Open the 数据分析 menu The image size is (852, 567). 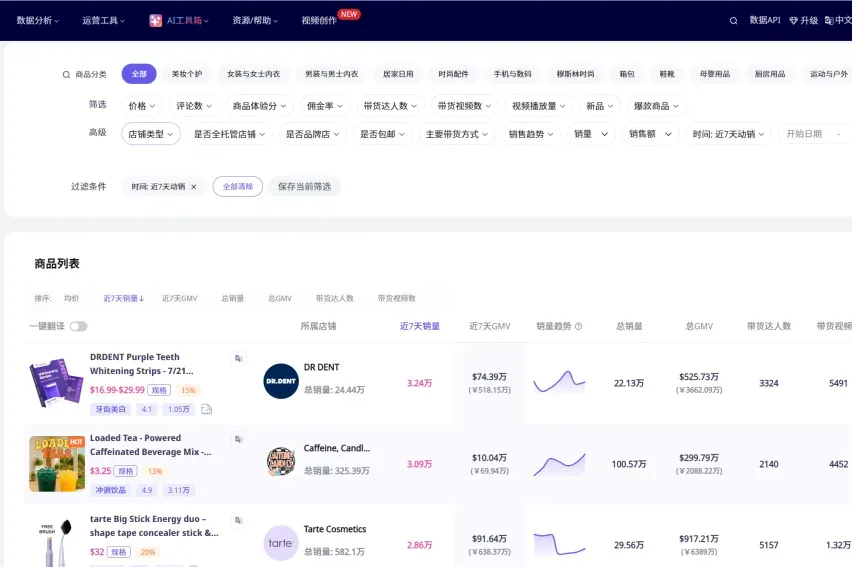coord(37,21)
